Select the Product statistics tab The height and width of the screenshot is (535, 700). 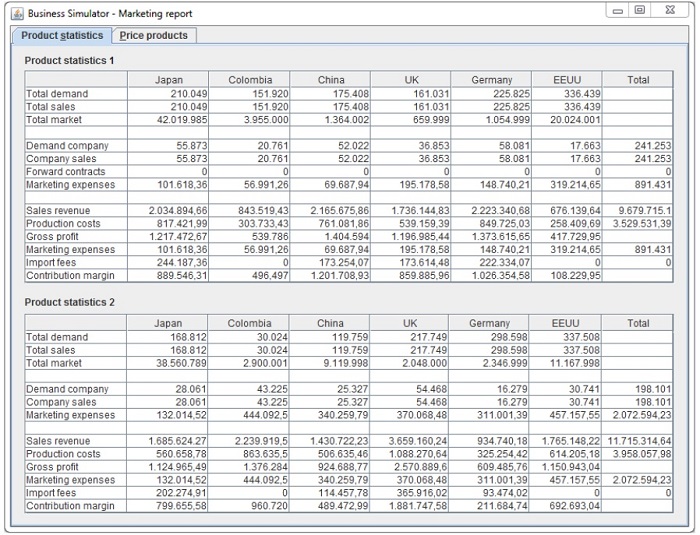[62, 35]
